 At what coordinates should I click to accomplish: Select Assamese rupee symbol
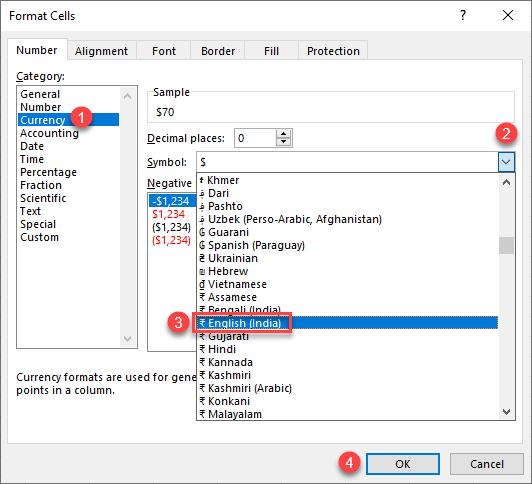click(x=348, y=297)
